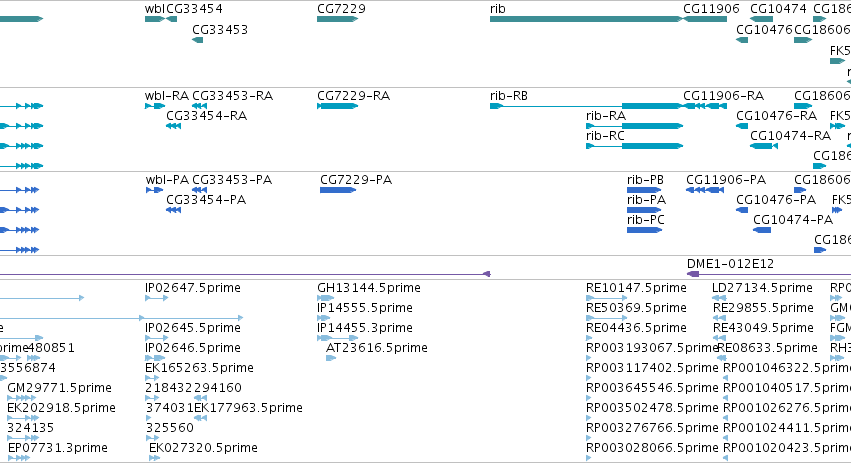Select RE08633.5prime EST label
The height and width of the screenshot is (463, 851).
click(x=767, y=348)
